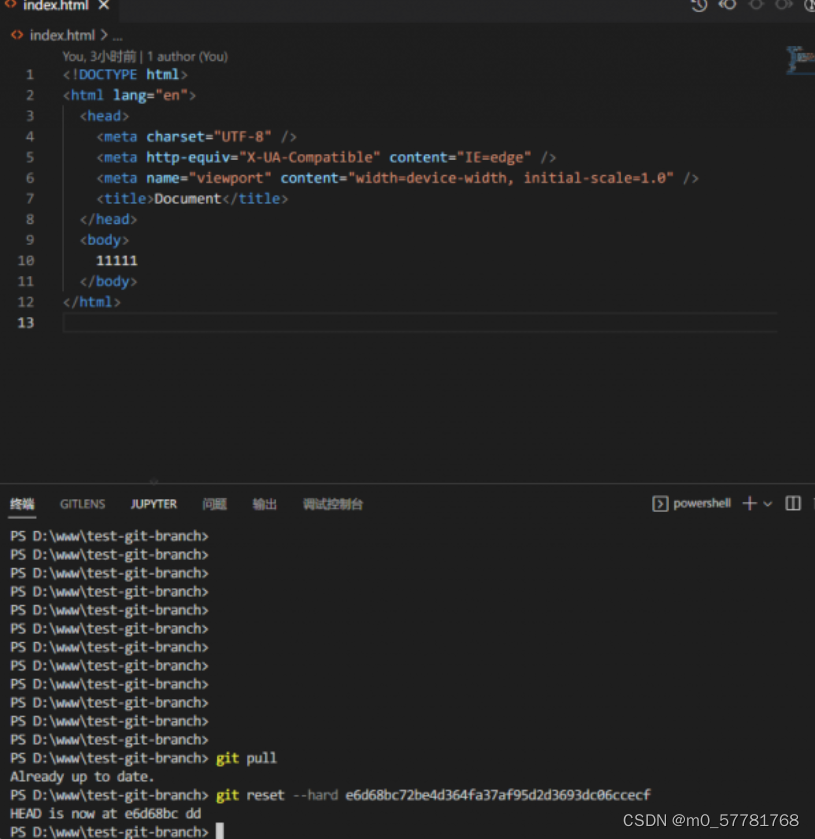
Task: Open the 调试控制台 debug console
Action: coord(333,503)
